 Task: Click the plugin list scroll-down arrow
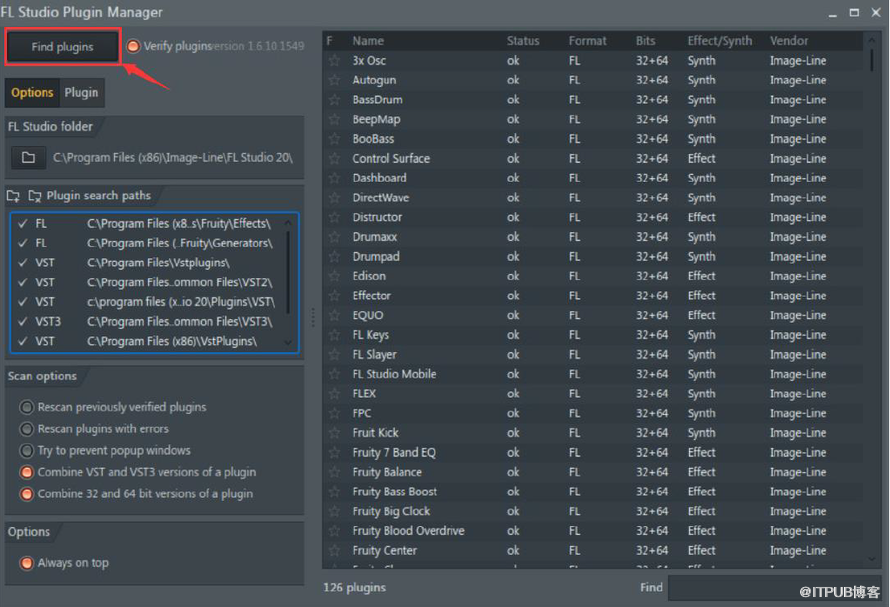pyautogui.click(x=871, y=559)
